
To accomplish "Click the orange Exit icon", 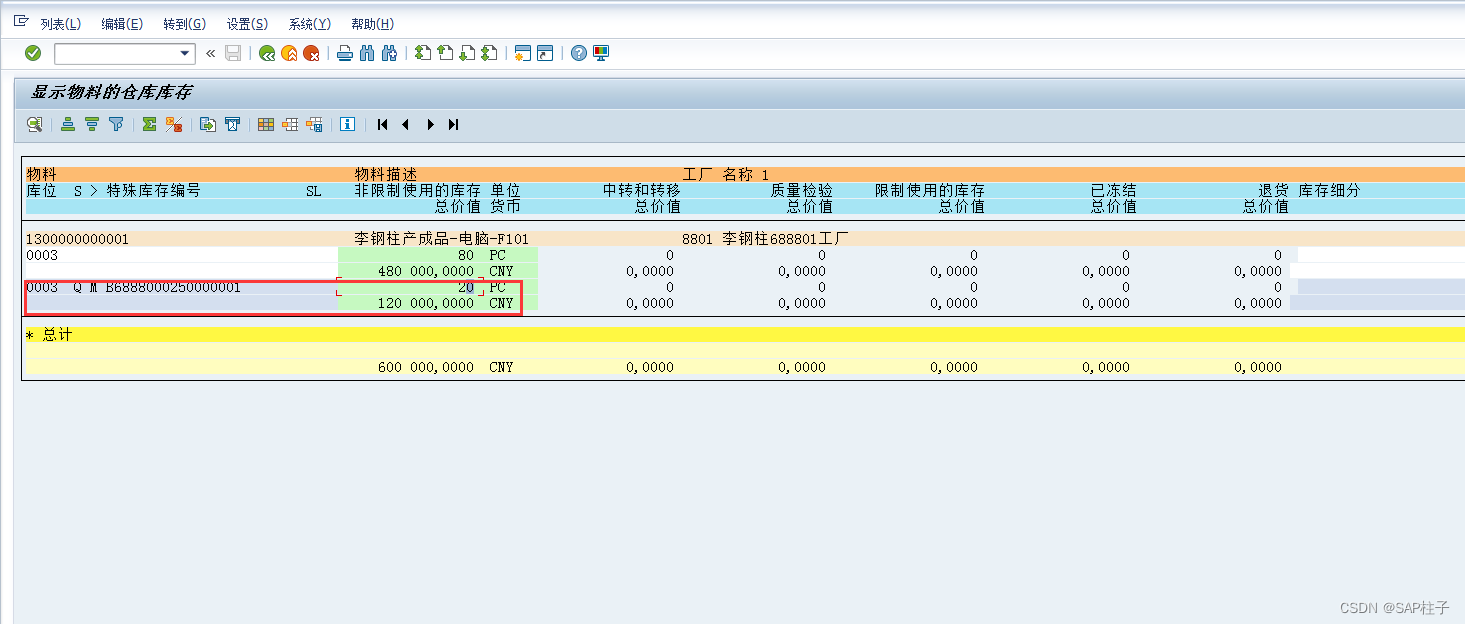I will [x=289, y=53].
